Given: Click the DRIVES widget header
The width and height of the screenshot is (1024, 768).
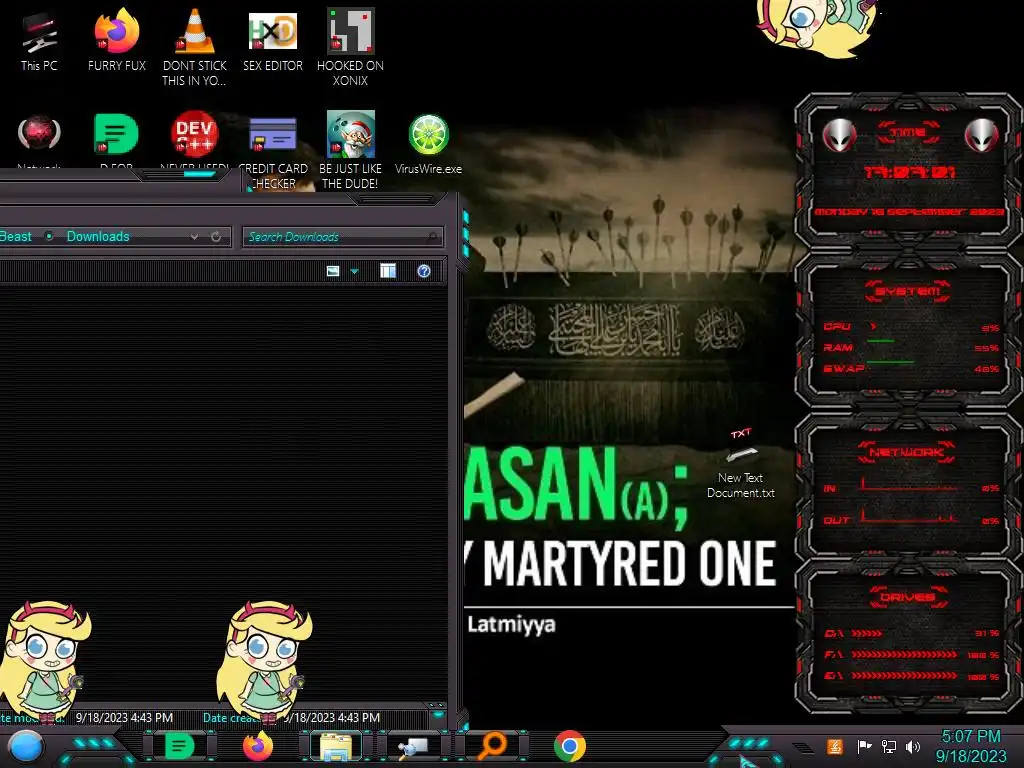Looking at the screenshot, I should tap(908, 597).
